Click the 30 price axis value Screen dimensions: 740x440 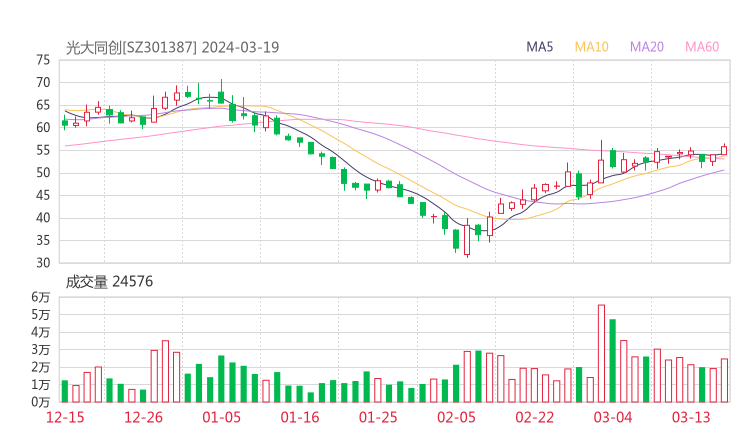click(43, 263)
